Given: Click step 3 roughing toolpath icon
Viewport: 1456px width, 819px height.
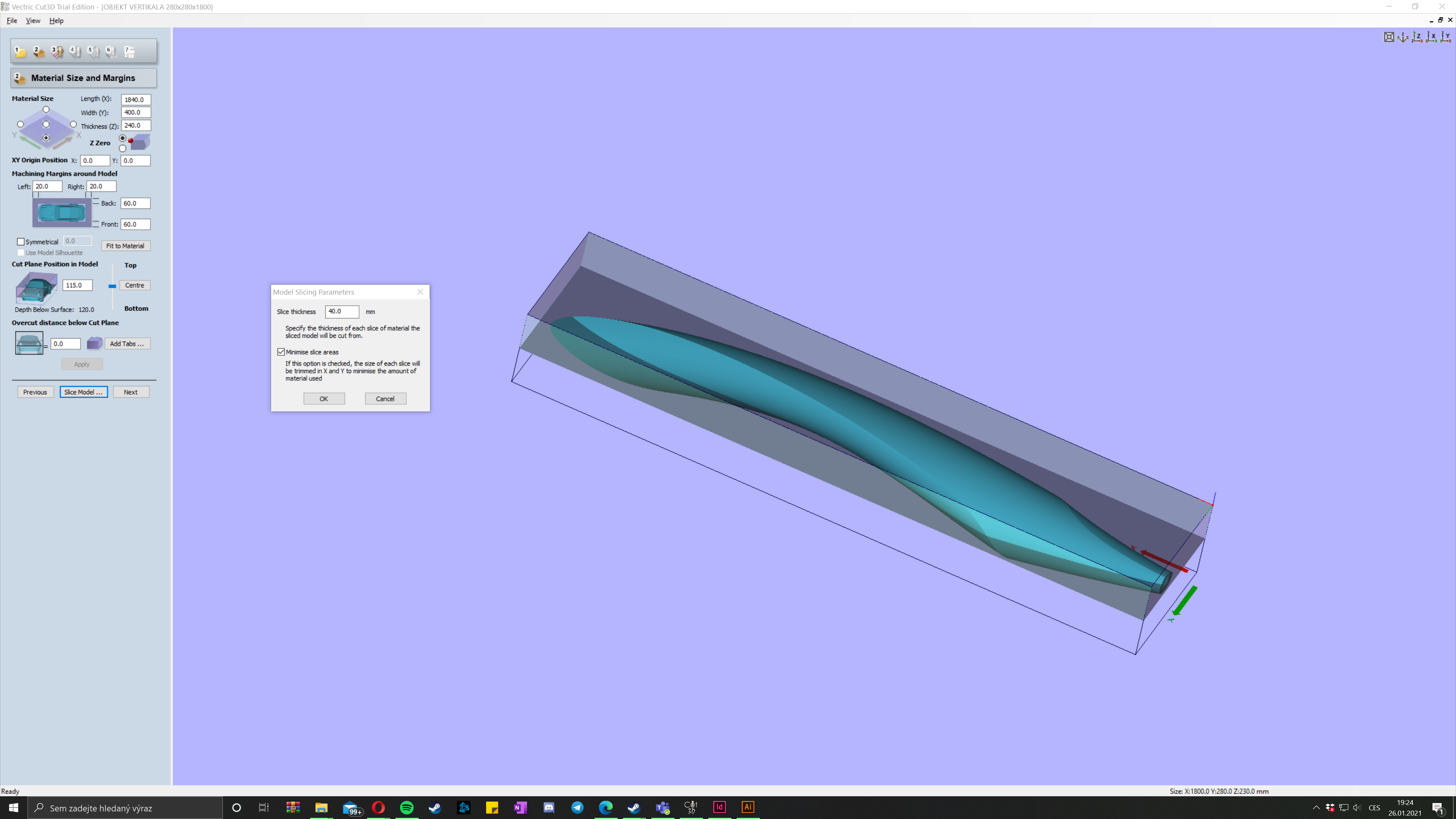Looking at the screenshot, I should 57,52.
